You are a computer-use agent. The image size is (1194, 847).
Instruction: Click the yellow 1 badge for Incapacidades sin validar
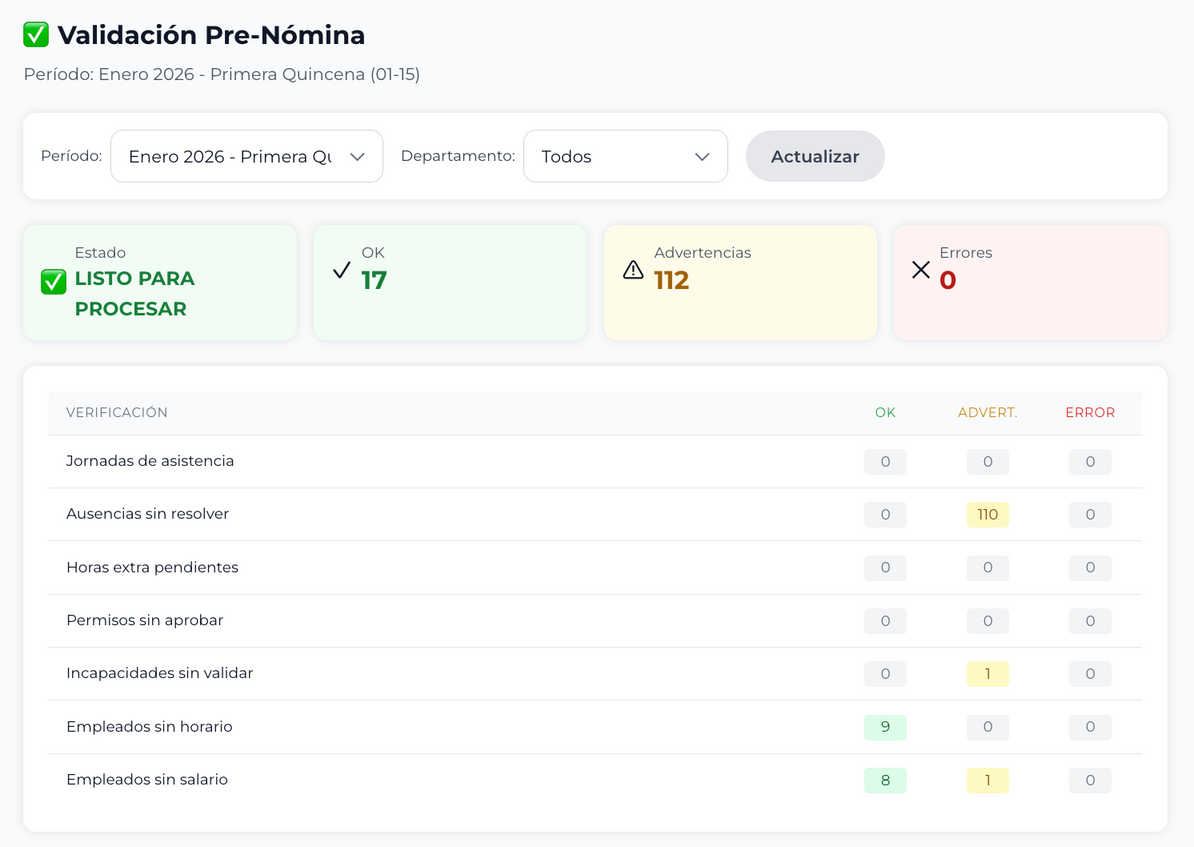tap(987, 674)
